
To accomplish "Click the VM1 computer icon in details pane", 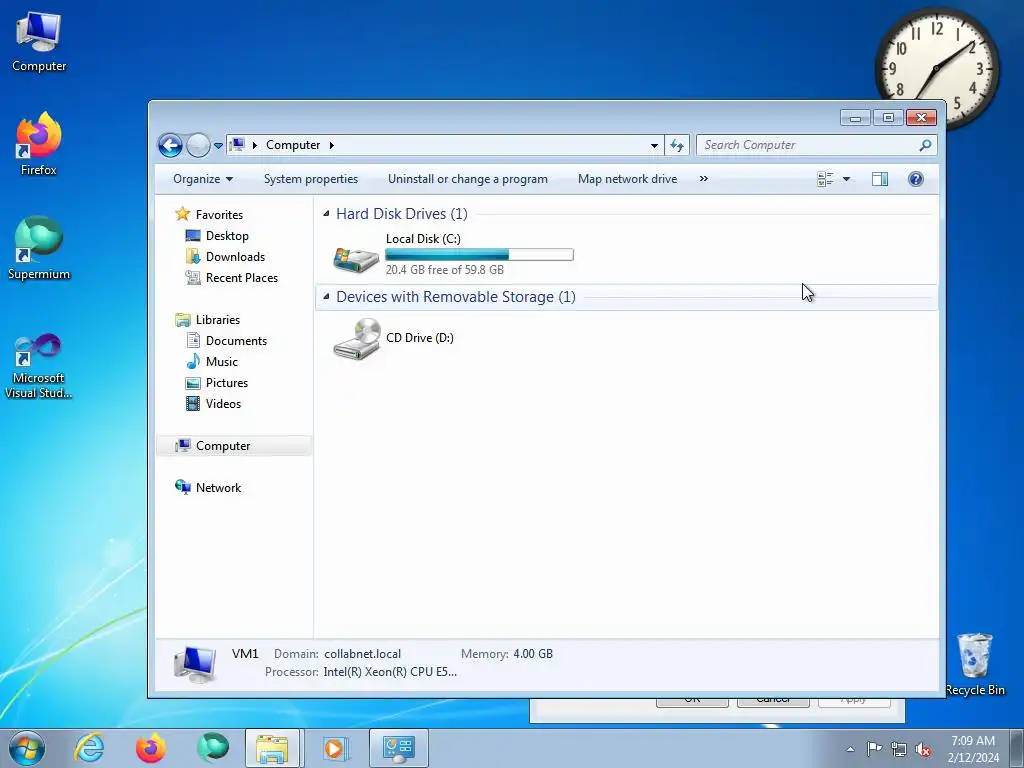I will tap(195, 664).
